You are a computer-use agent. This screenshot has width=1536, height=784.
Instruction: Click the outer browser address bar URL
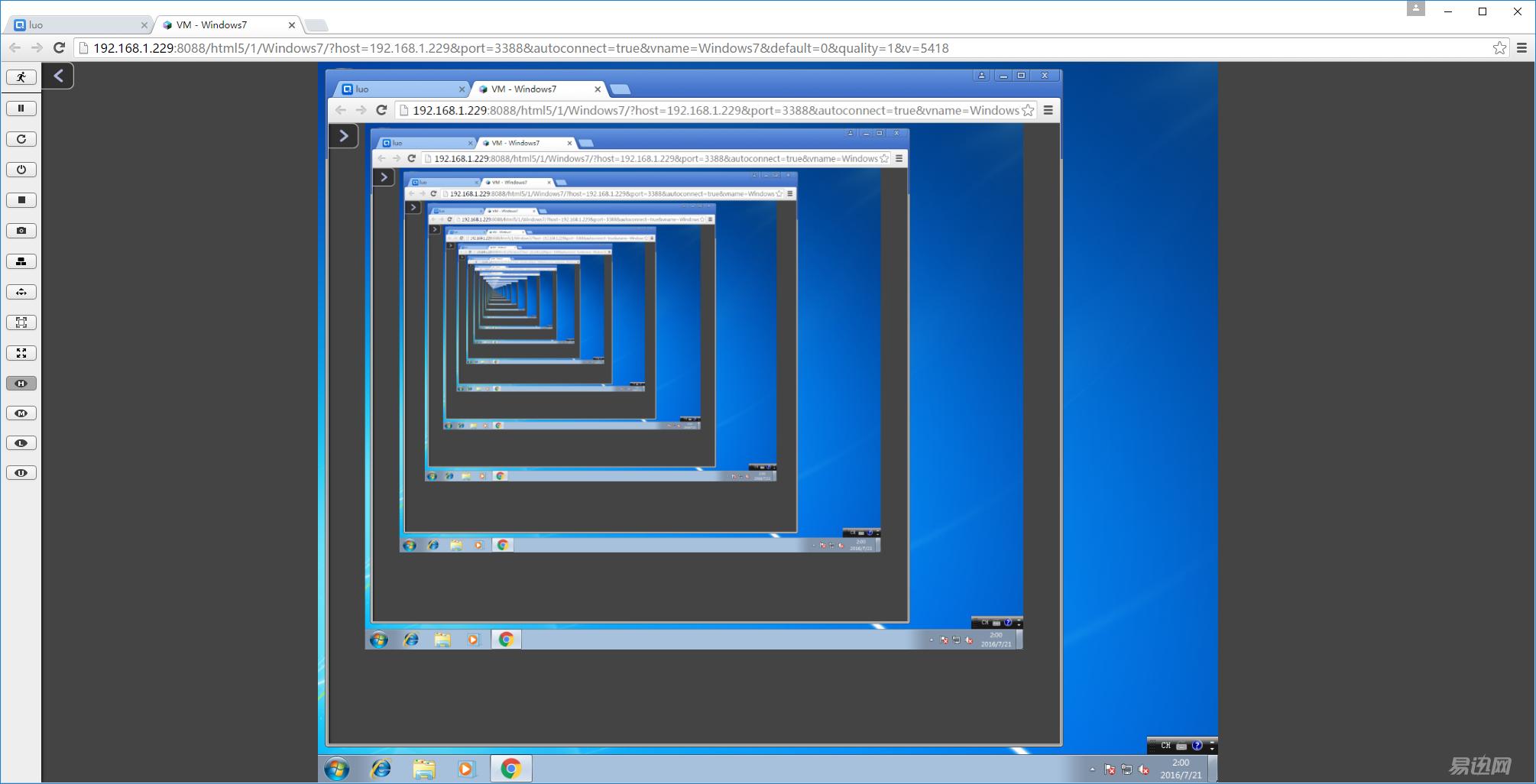(520, 48)
